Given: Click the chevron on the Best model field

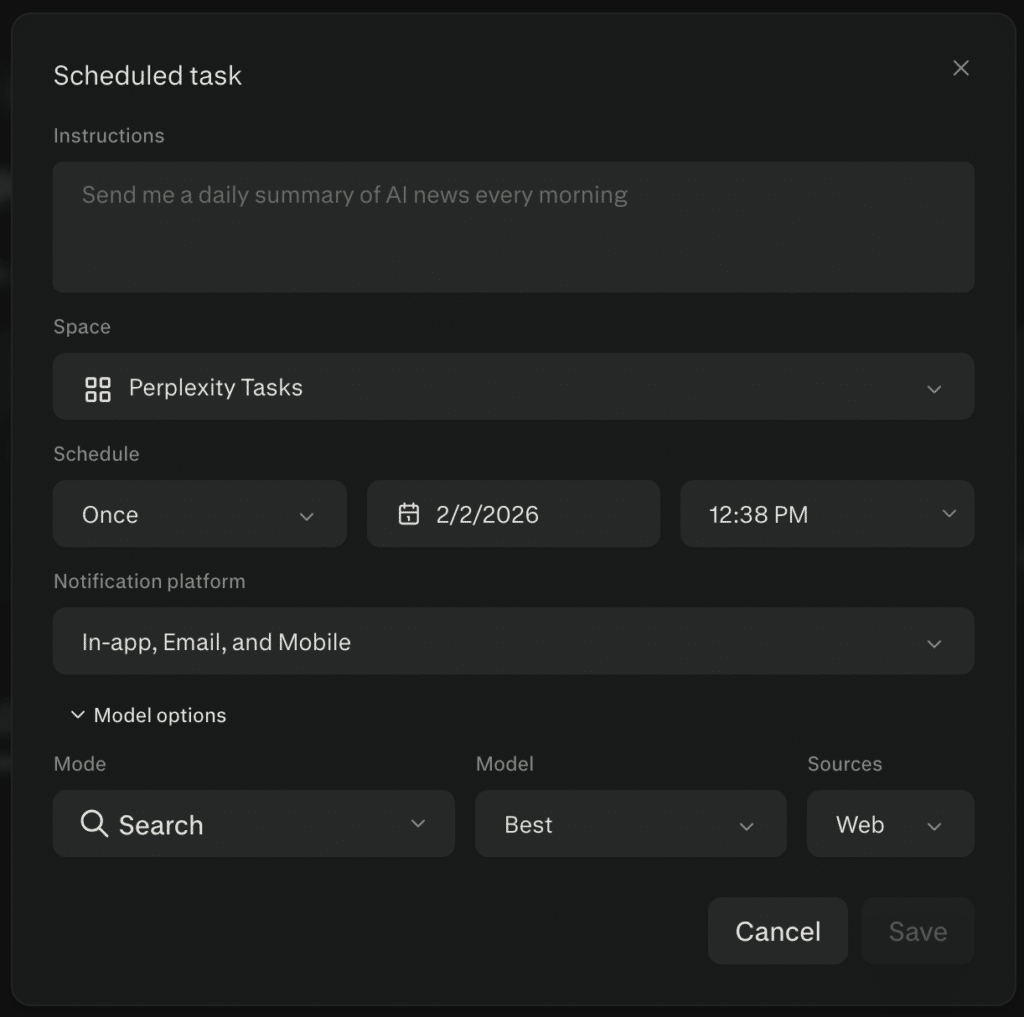Looking at the screenshot, I should 746,826.
